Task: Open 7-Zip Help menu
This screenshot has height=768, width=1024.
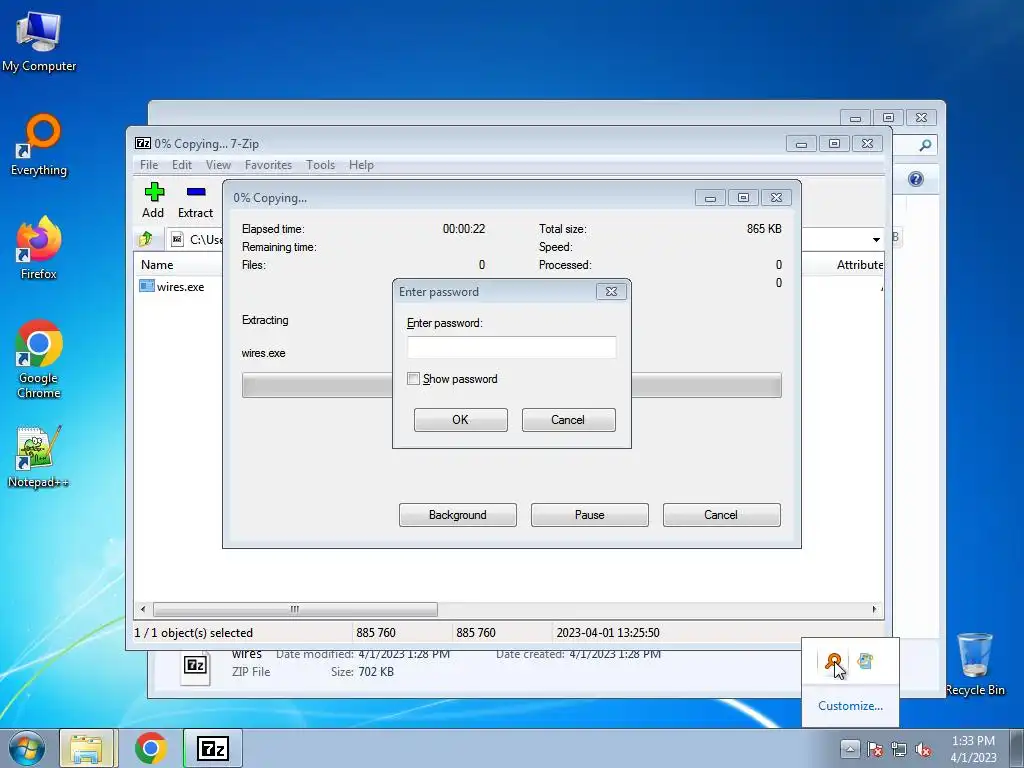Action: (x=361, y=165)
